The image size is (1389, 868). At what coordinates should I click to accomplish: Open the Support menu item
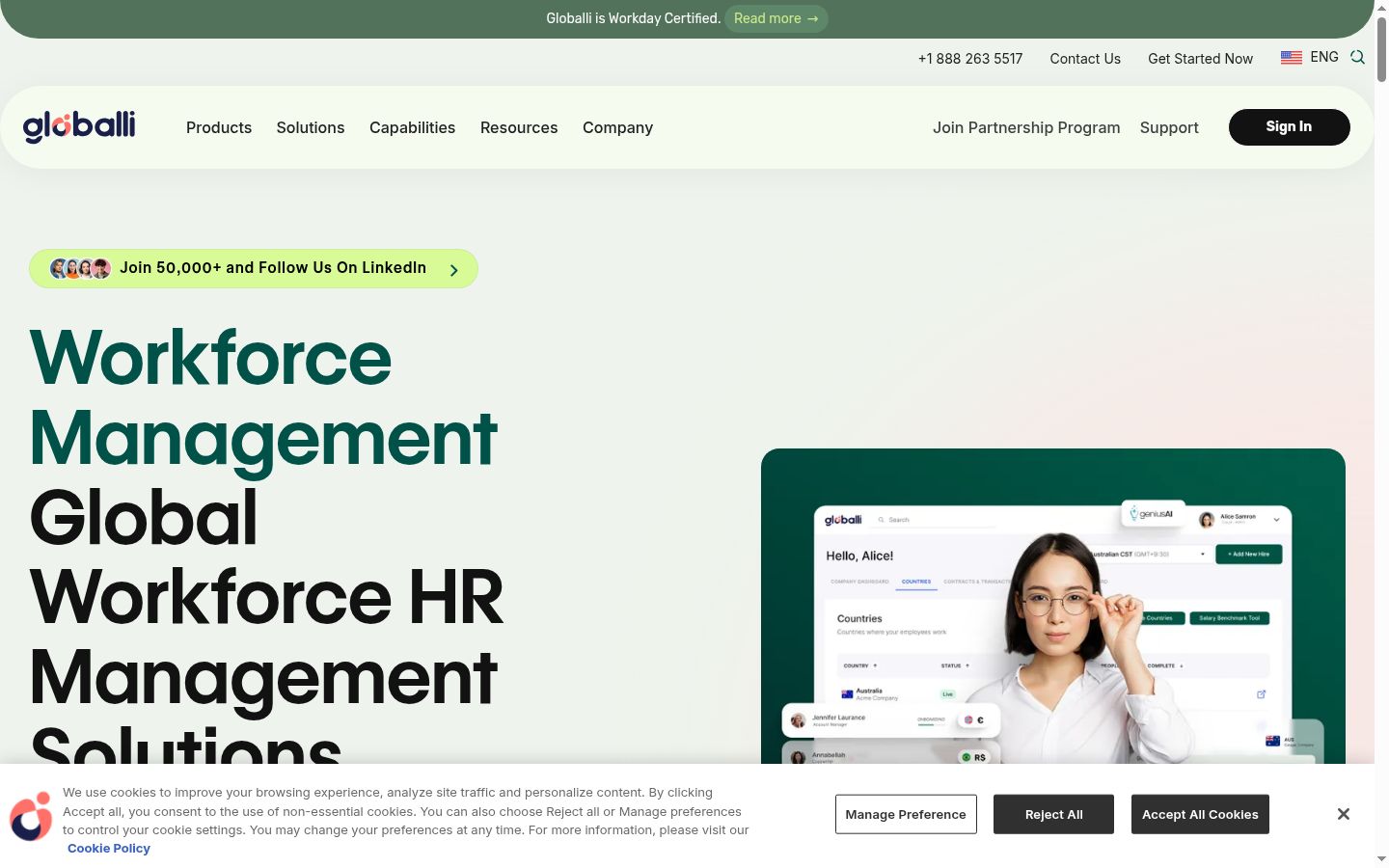tap(1169, 127)
